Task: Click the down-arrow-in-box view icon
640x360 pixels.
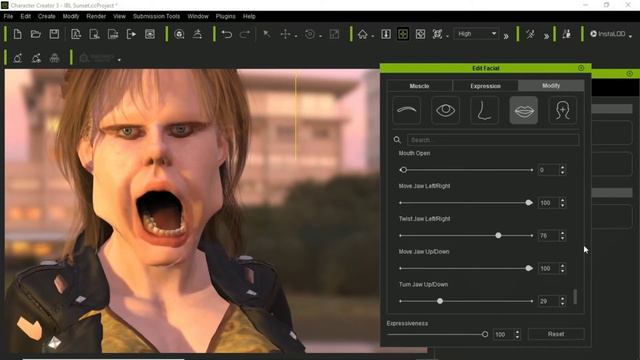Action: point(386,34)
